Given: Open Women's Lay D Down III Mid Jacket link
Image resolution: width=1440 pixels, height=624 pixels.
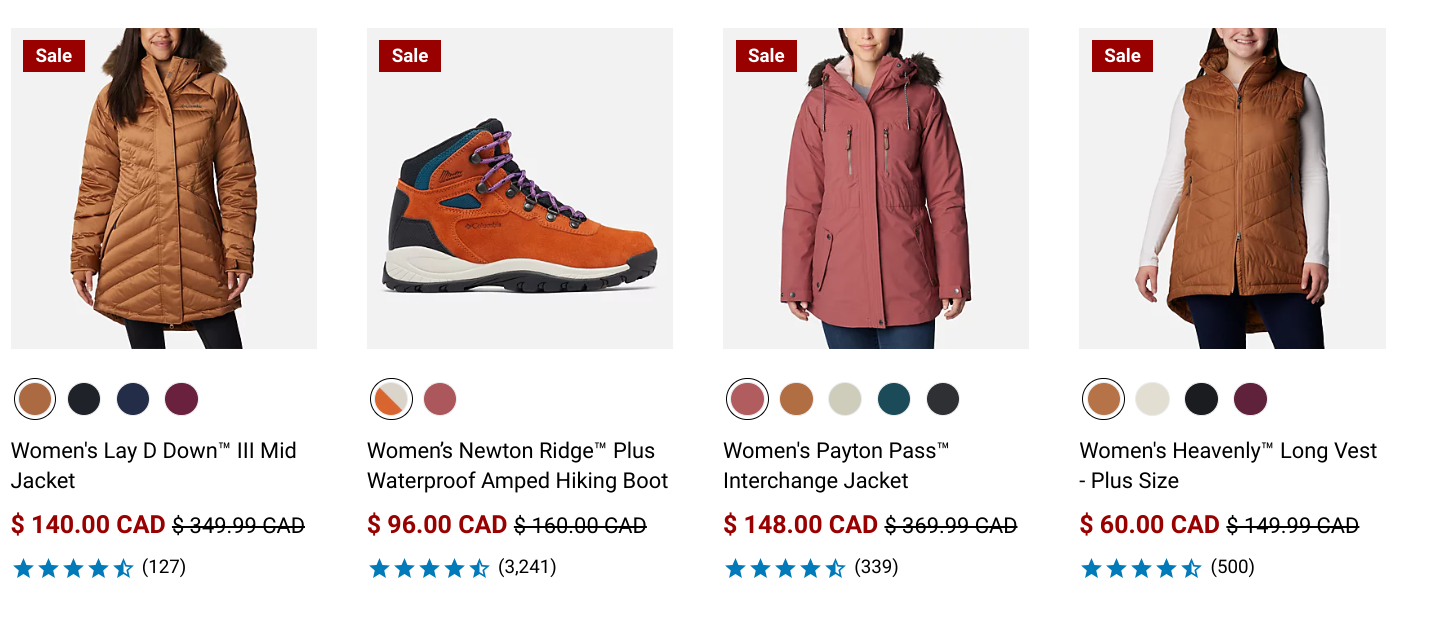Looking at the screenshot, I should [x=154, y=465].
